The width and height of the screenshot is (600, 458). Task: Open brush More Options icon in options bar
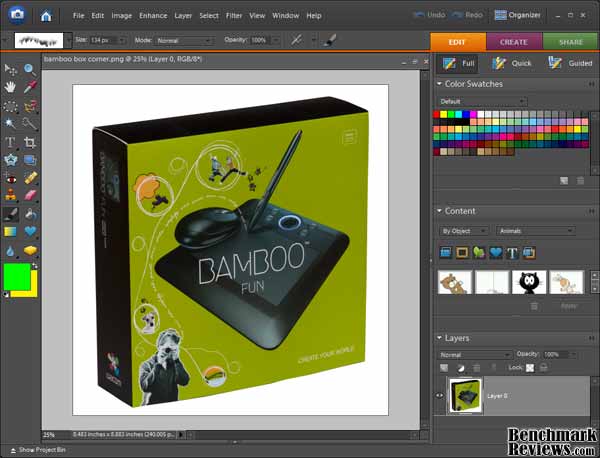(x=330, y=40)
